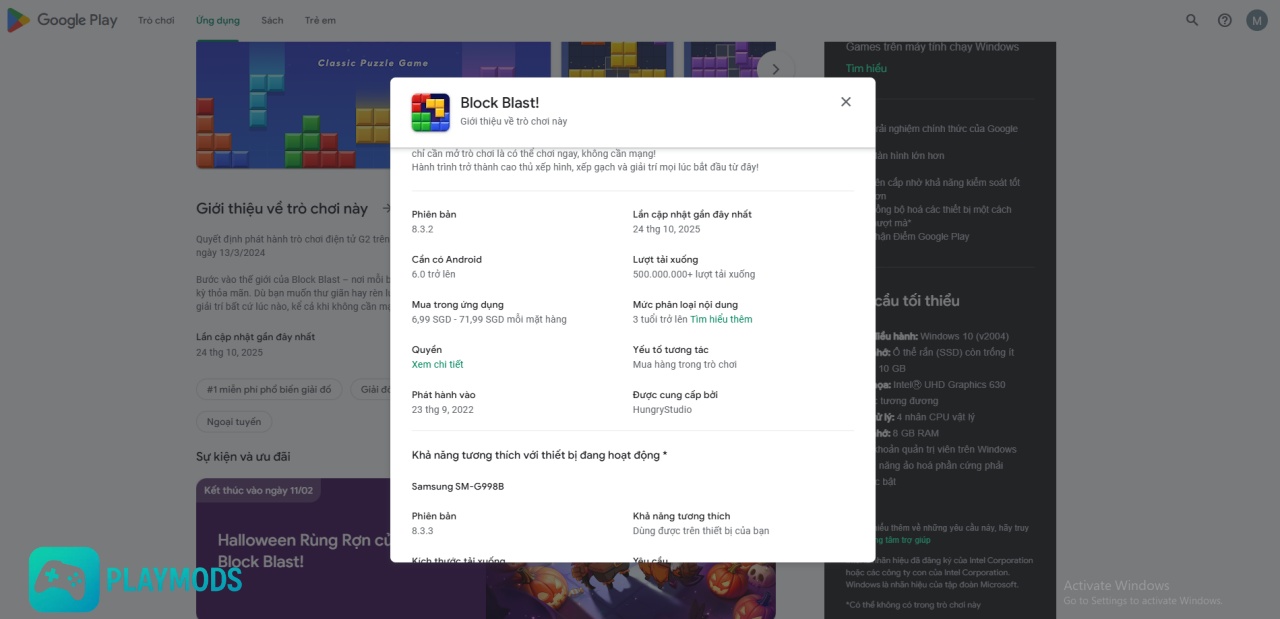This screenshot has height=619, width=1280.
Task: Click update date 24 thg 10, 2025 in dialog
Action: pyautogui.click(x=667, y=230)
